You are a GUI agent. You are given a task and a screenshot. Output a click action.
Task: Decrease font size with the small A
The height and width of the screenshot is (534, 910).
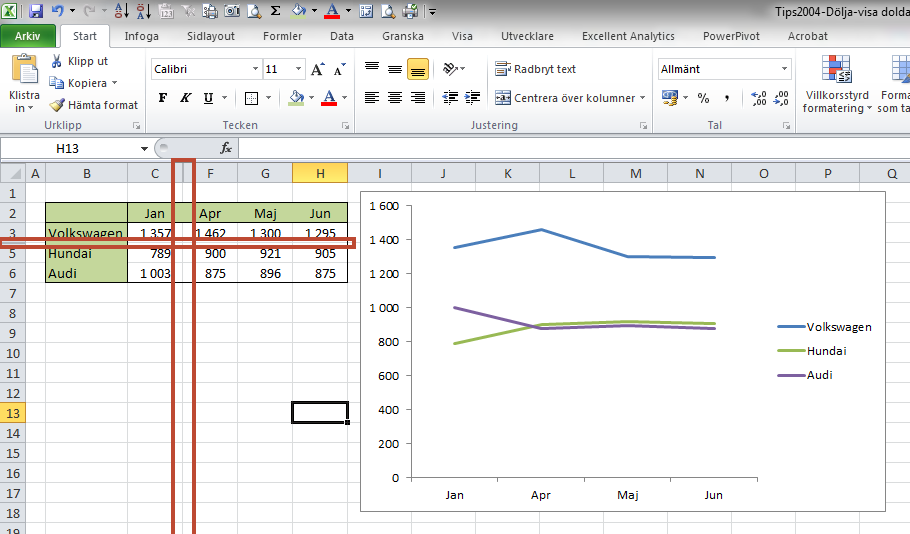[x=340, y=69]
